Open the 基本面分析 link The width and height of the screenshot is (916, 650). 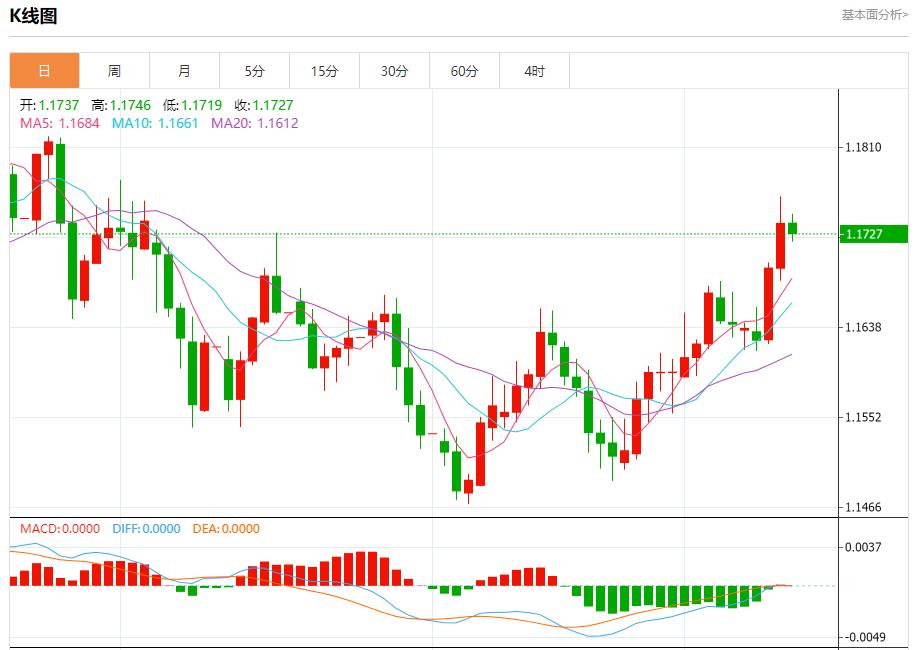[x=874, y=15]
